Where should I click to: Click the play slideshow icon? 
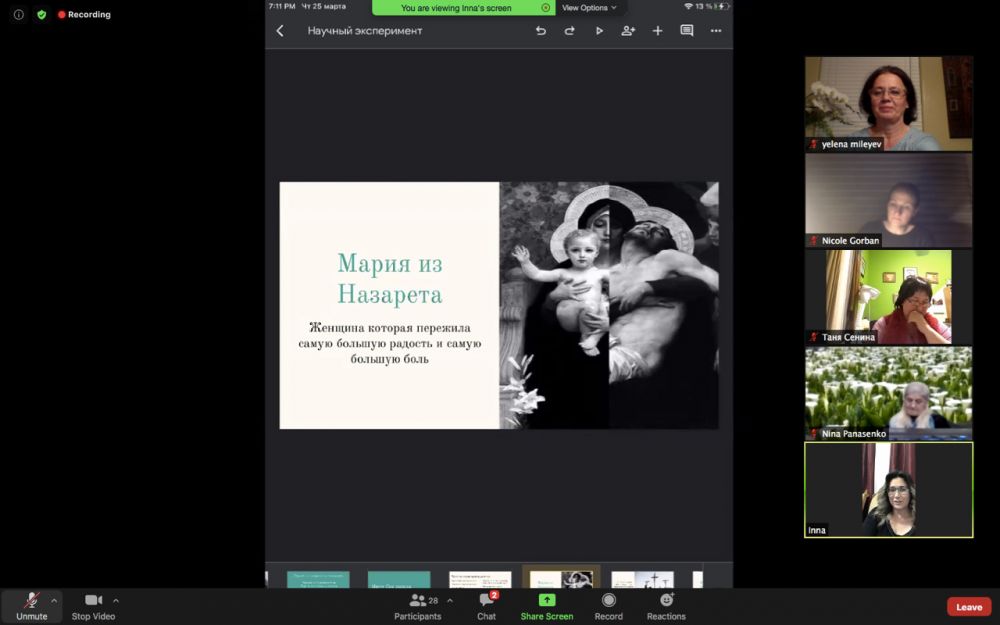599,31
